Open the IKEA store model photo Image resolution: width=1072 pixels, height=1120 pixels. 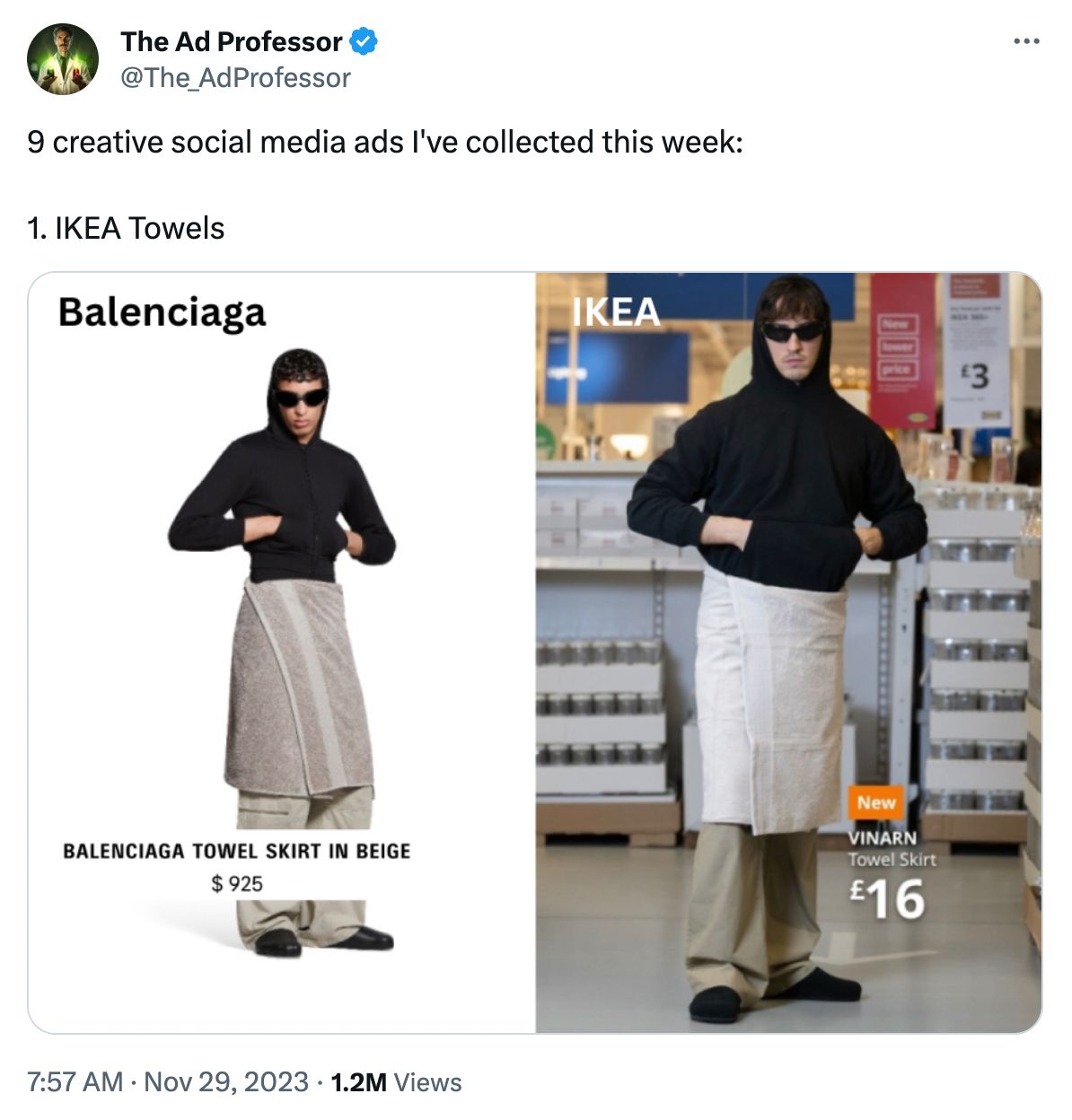[x=788, y=652]
